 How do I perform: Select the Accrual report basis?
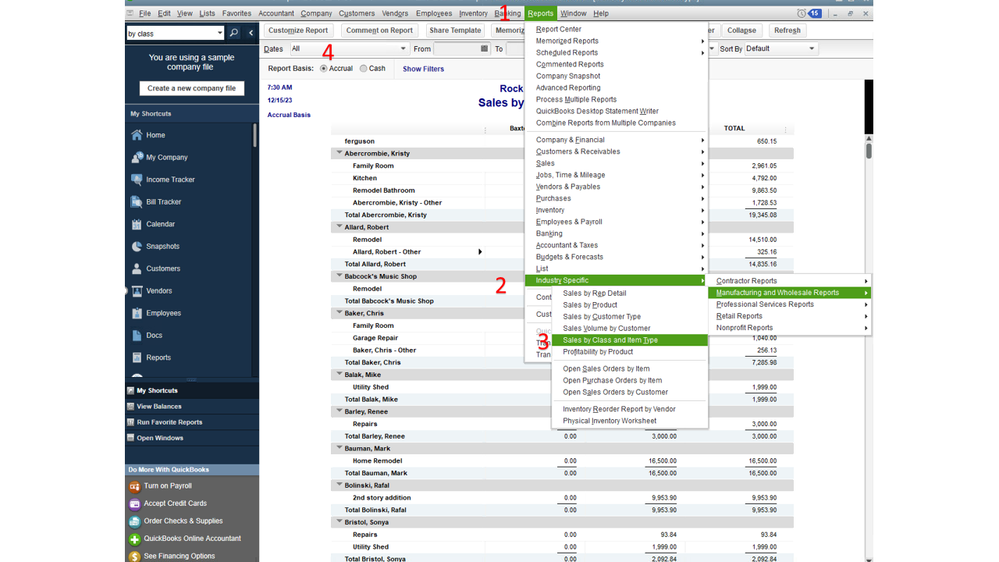(x=324, y=69)
